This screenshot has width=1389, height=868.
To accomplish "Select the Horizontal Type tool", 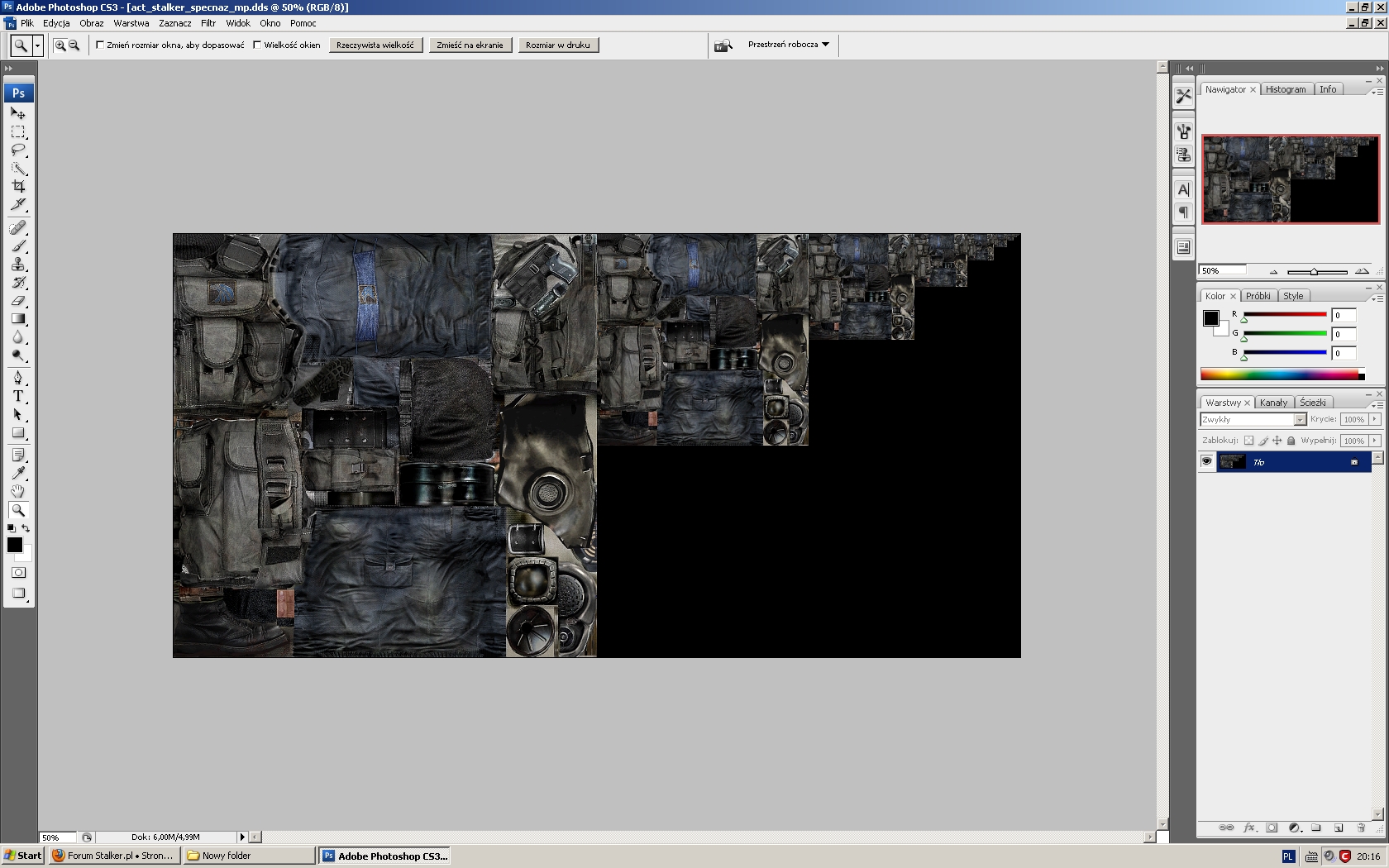I will click(17, 396).
